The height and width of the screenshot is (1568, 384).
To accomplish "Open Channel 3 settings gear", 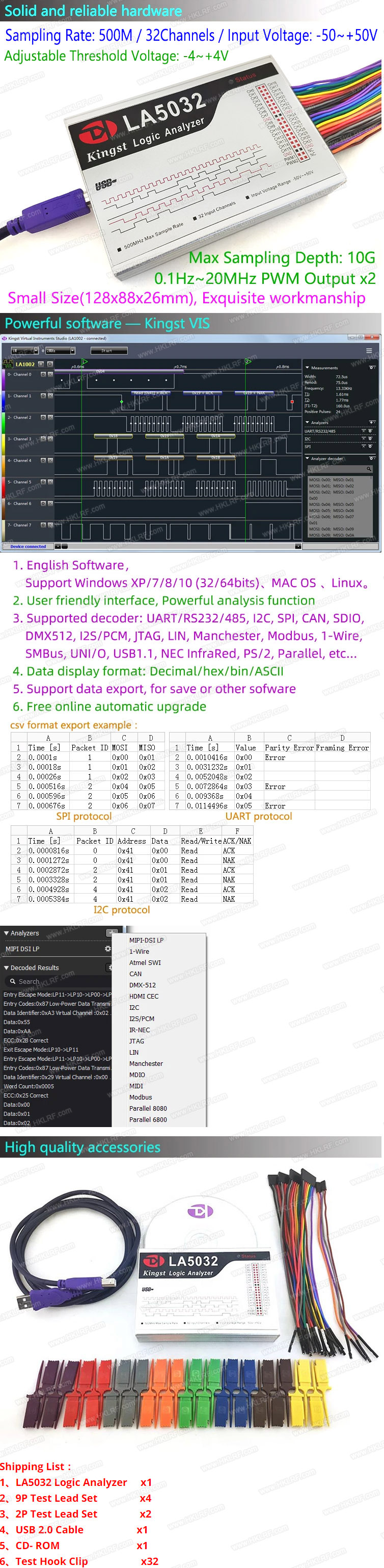I will tap(43, 439).
